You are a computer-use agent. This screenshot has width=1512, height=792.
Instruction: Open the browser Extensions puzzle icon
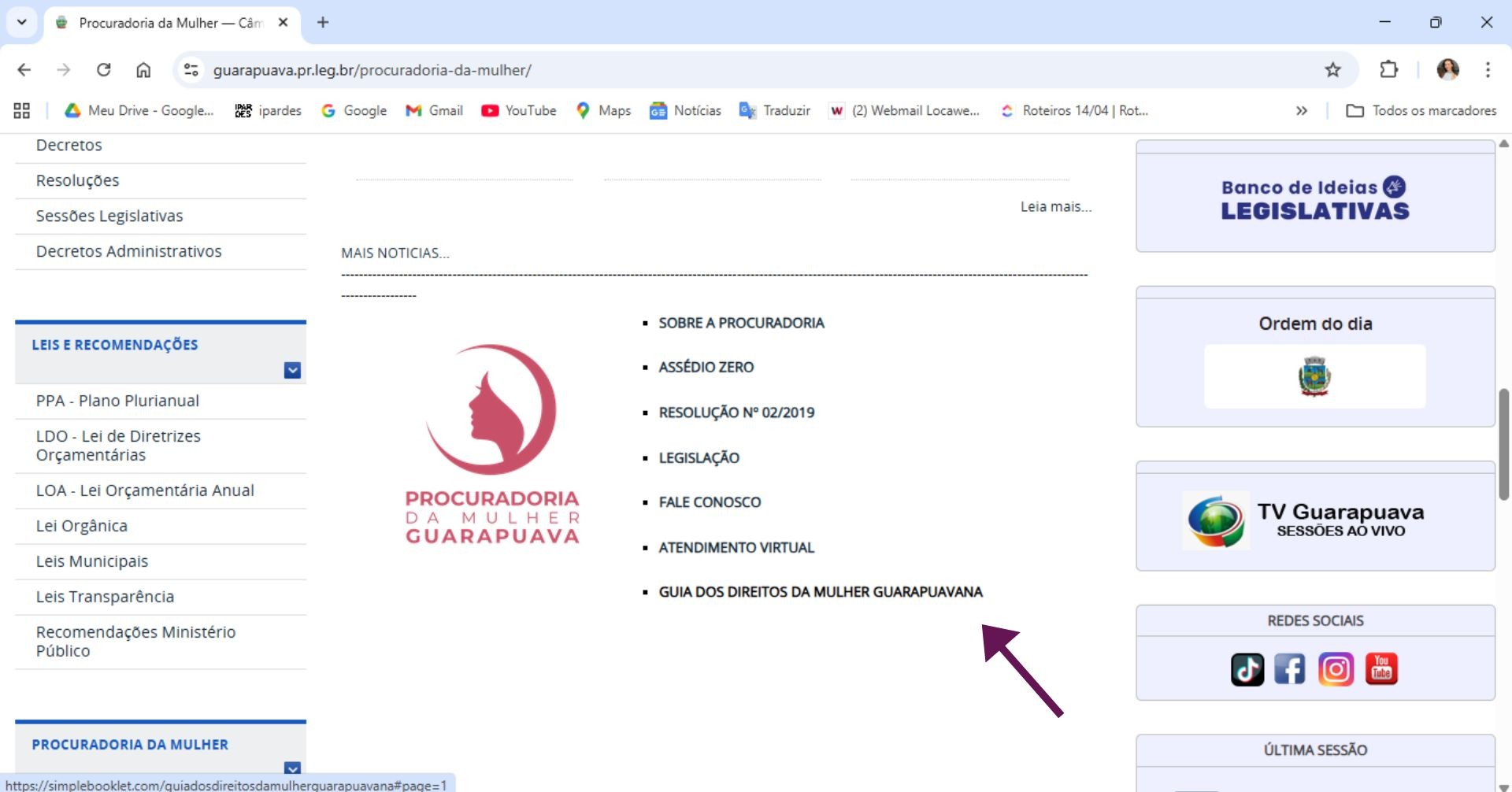(1388, 70)
